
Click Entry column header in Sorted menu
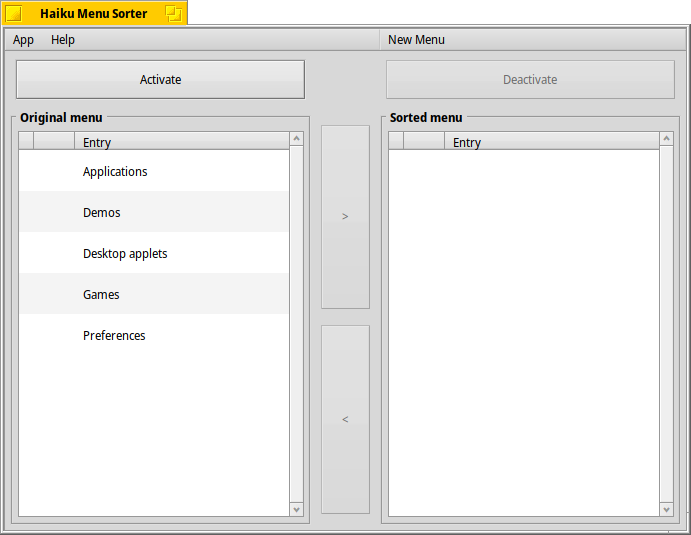pyautogui.click(x=551, y=141)
